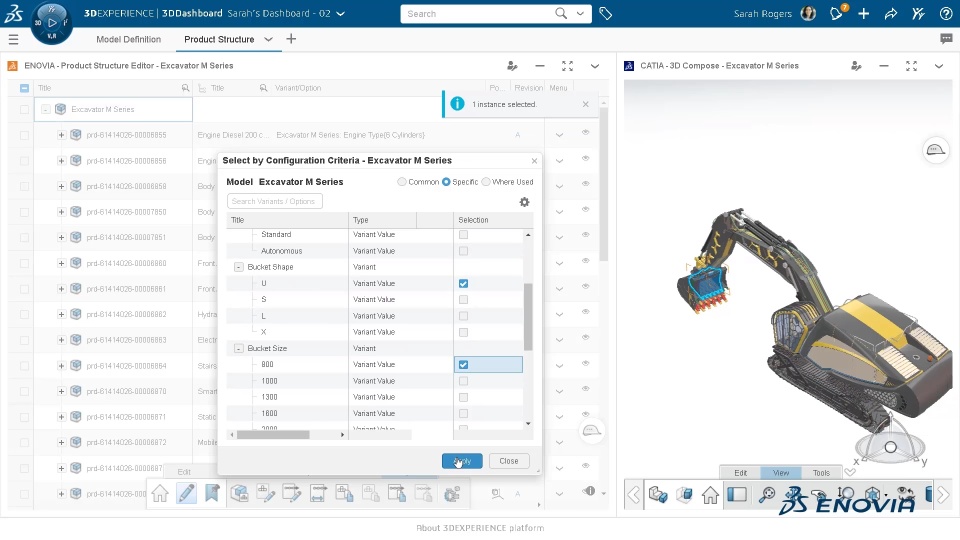Click the Search Variants / Options field
The height and width of the screenshot is (540, 960).
pos(274,201)
